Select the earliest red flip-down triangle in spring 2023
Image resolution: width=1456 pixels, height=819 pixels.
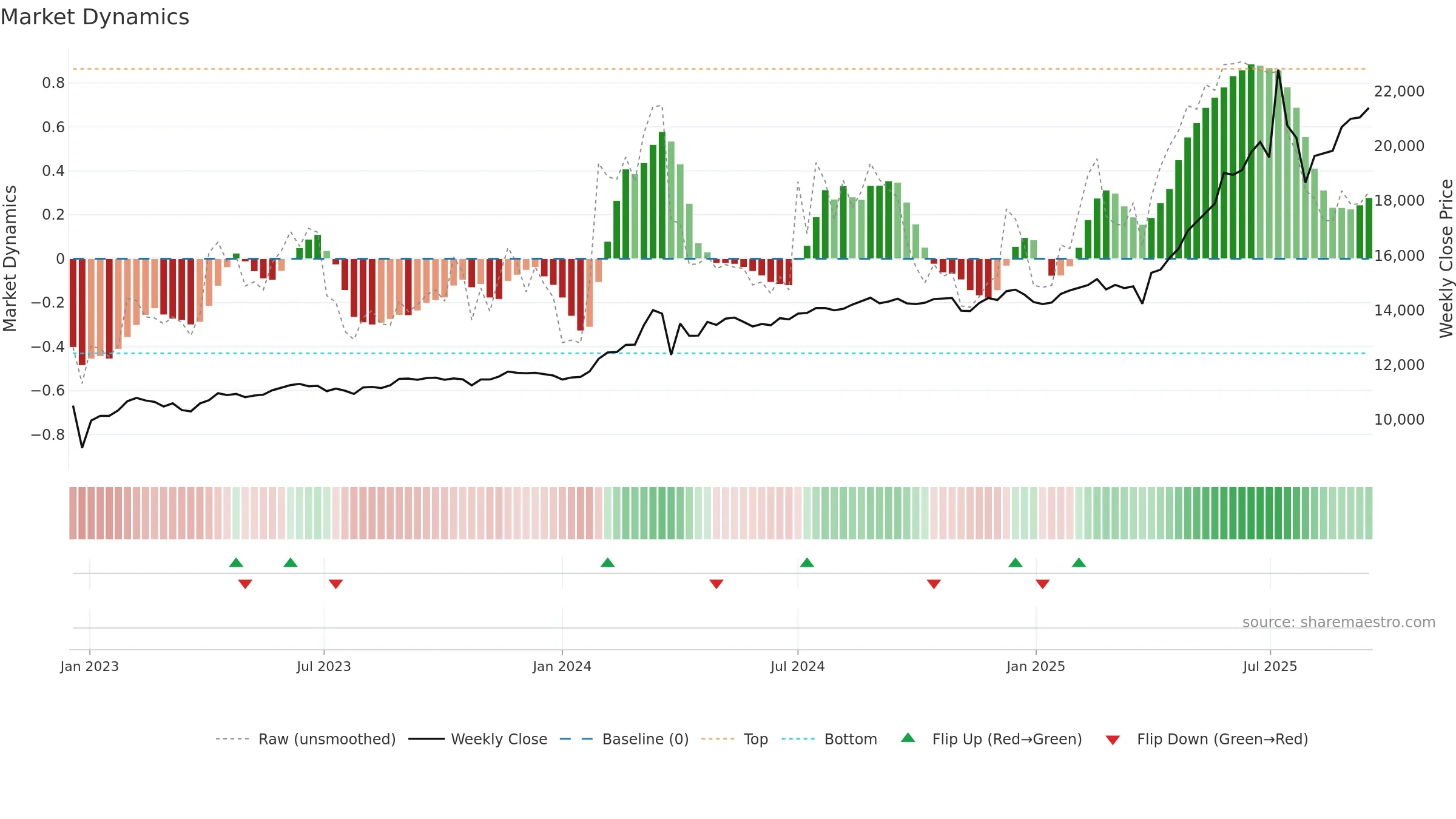(x=245, y=584)
